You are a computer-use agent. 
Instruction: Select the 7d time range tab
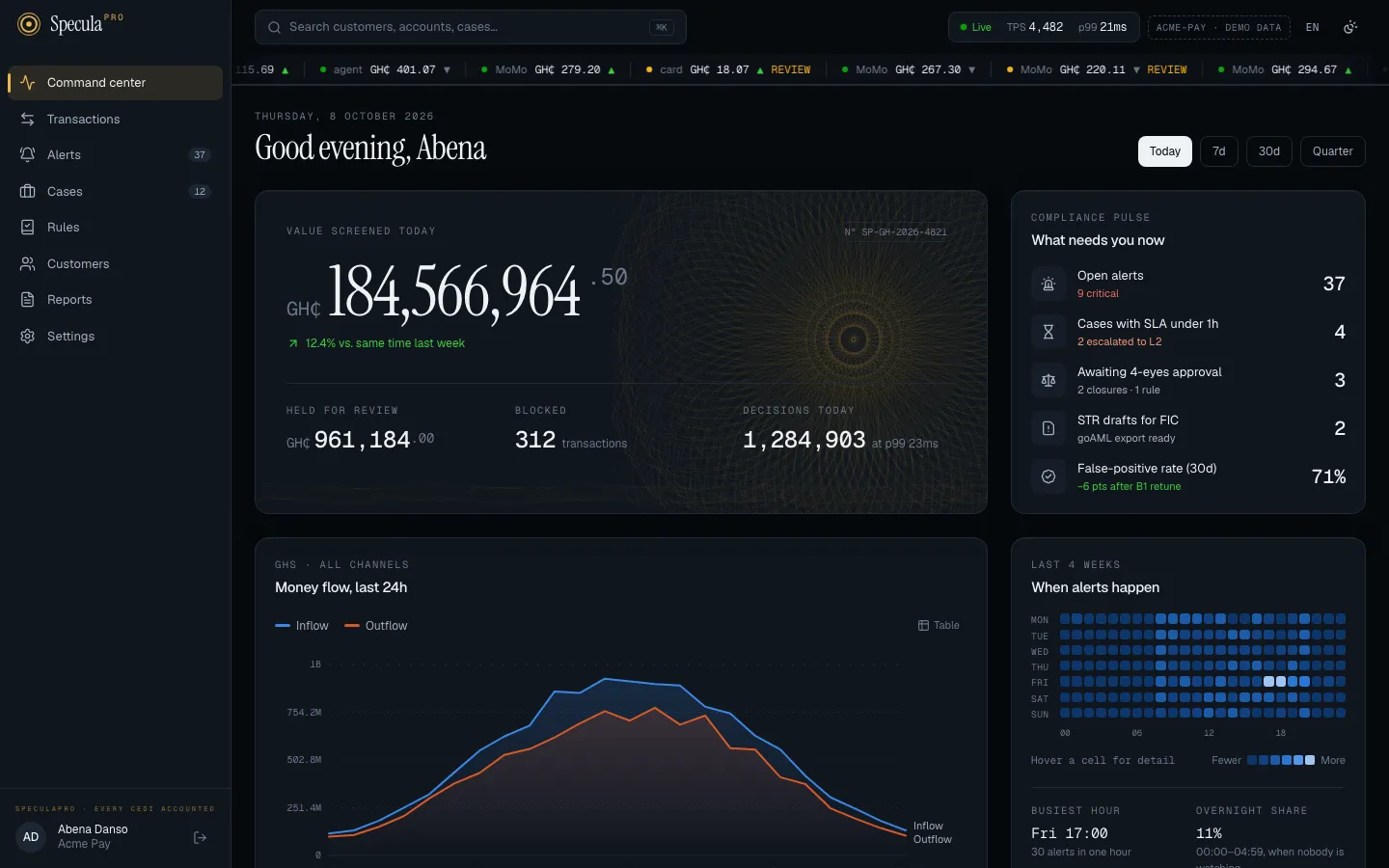pos(1219,151)
